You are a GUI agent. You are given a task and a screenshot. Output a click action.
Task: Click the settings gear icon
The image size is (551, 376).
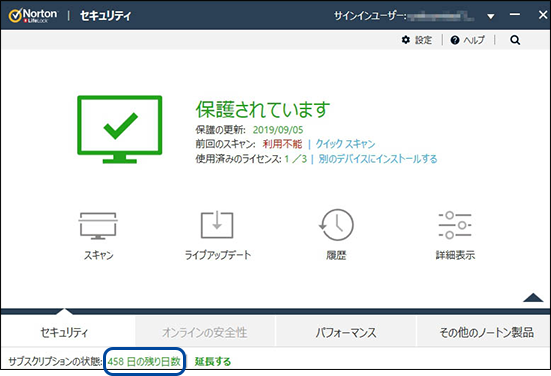(406, 40)
